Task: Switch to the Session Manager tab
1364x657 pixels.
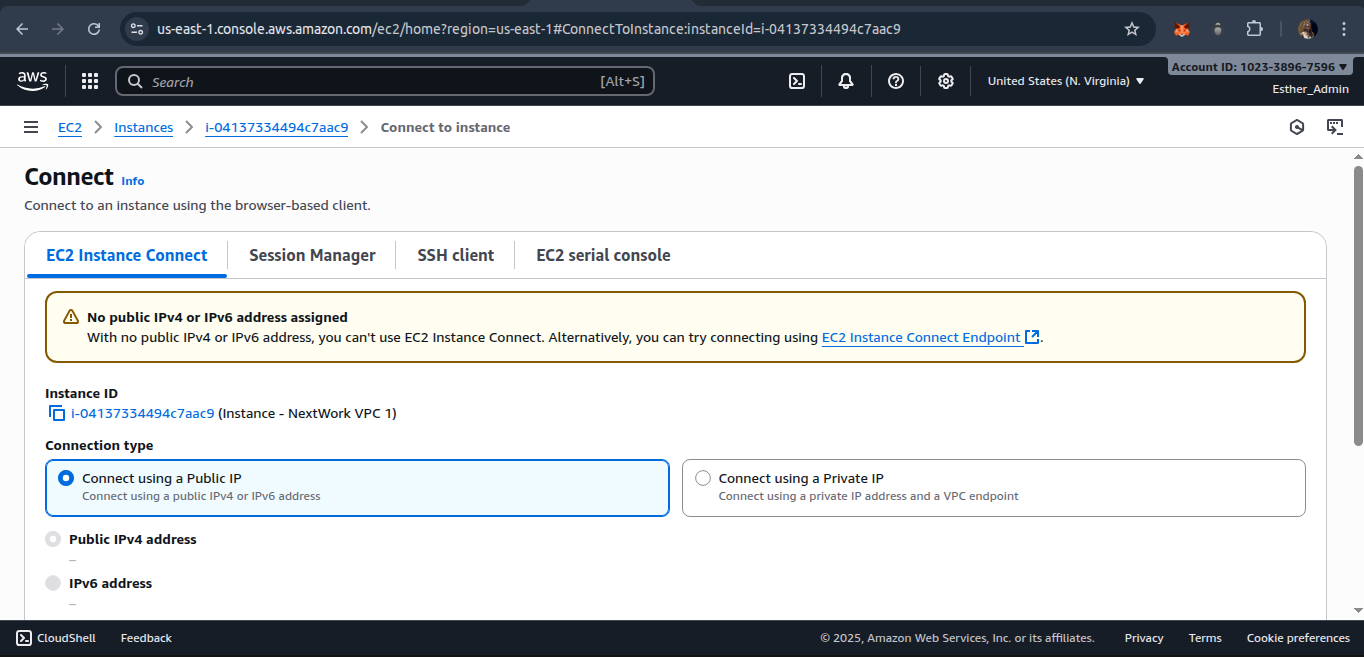Action: tap(312, 255)
